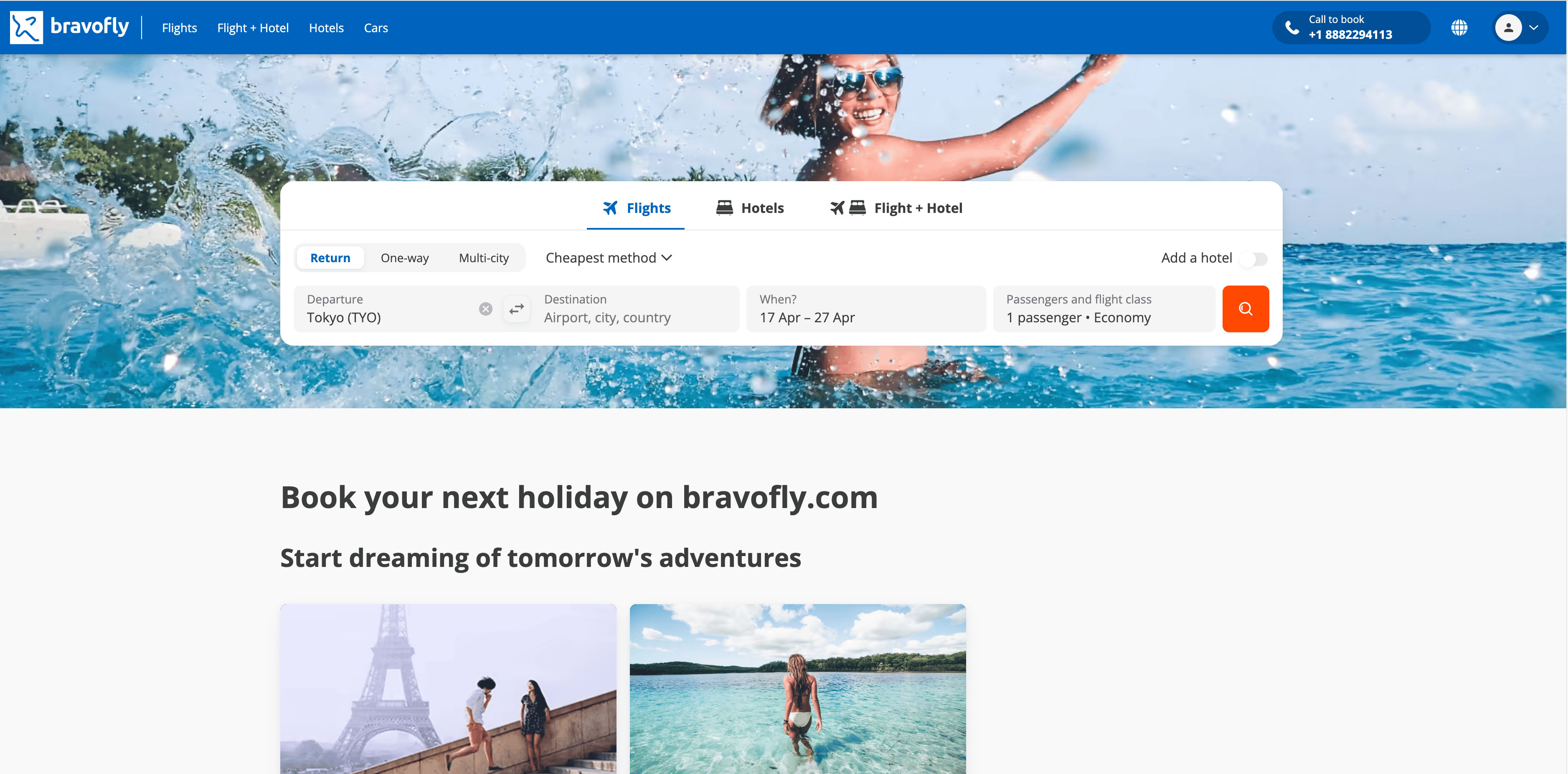Click the phone icon in Call to book
Image resolution: width=1568 pixels, height=774 pixels.
pyautogui.click(x=1291, y=28)
